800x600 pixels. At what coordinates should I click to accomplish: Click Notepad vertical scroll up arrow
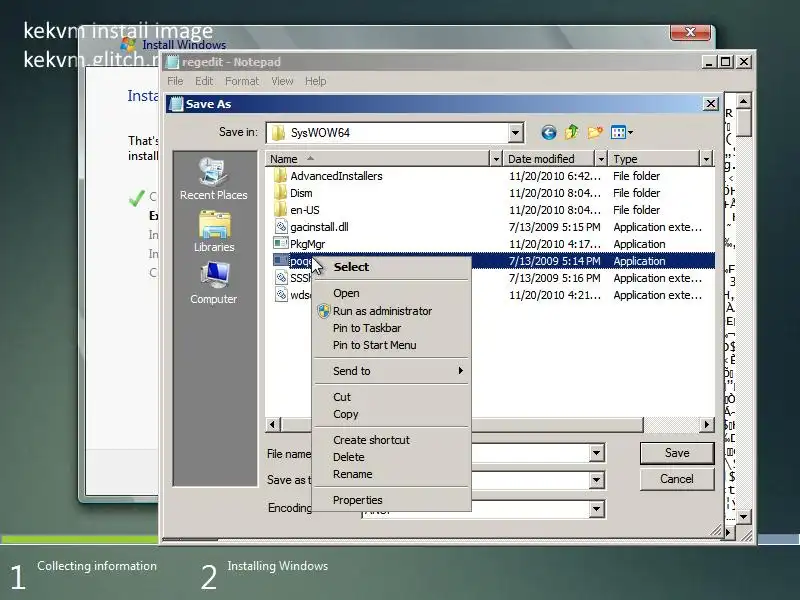point(743,101)
